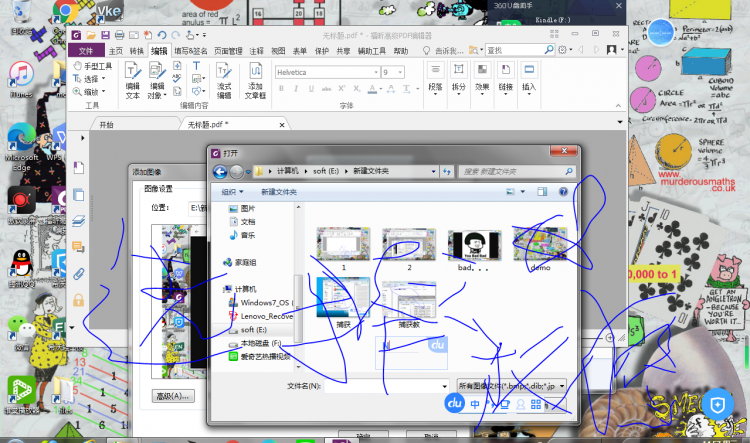Open the 文件 File menu

(86, 51)
